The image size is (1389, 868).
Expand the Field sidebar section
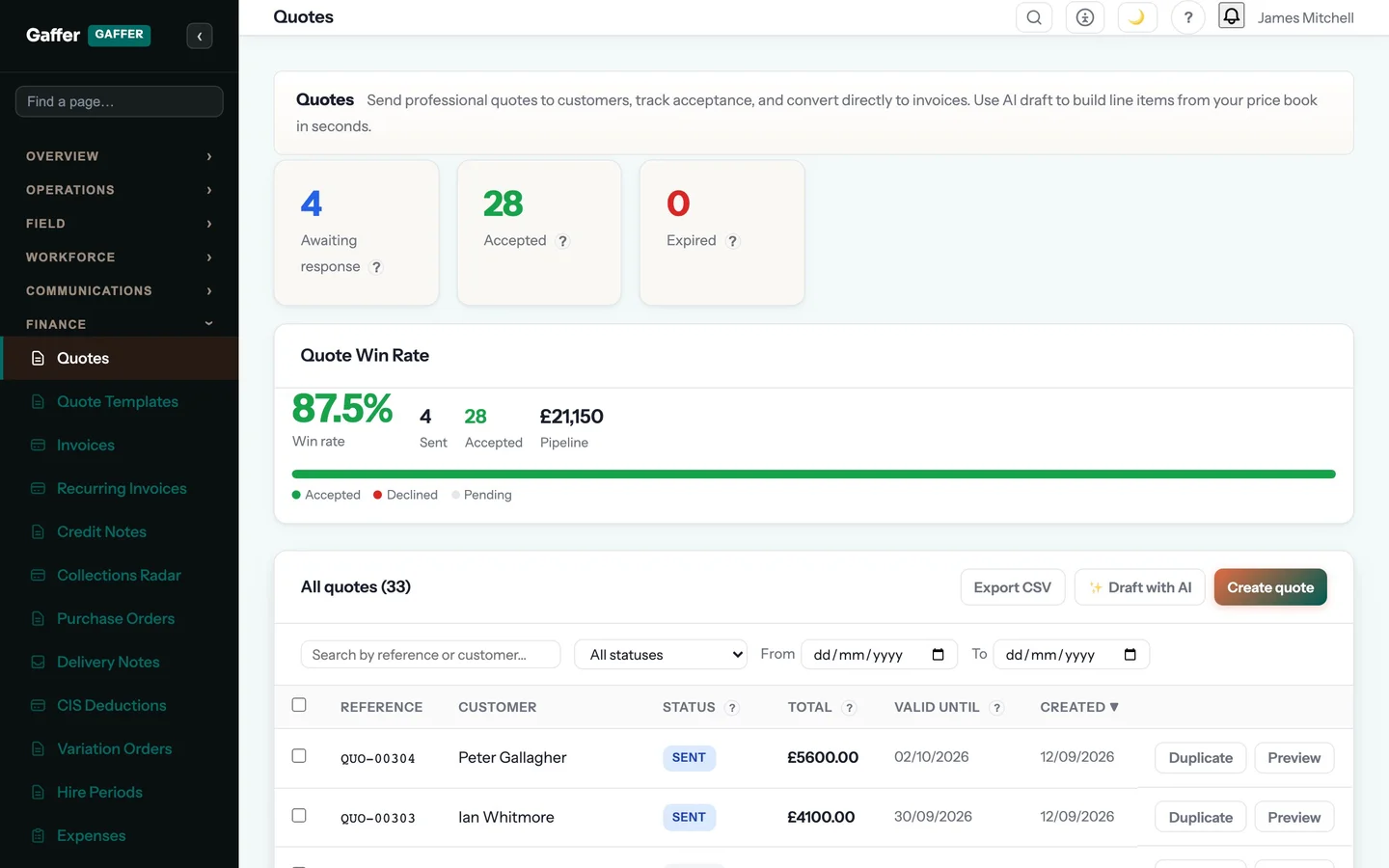point(120,224)
